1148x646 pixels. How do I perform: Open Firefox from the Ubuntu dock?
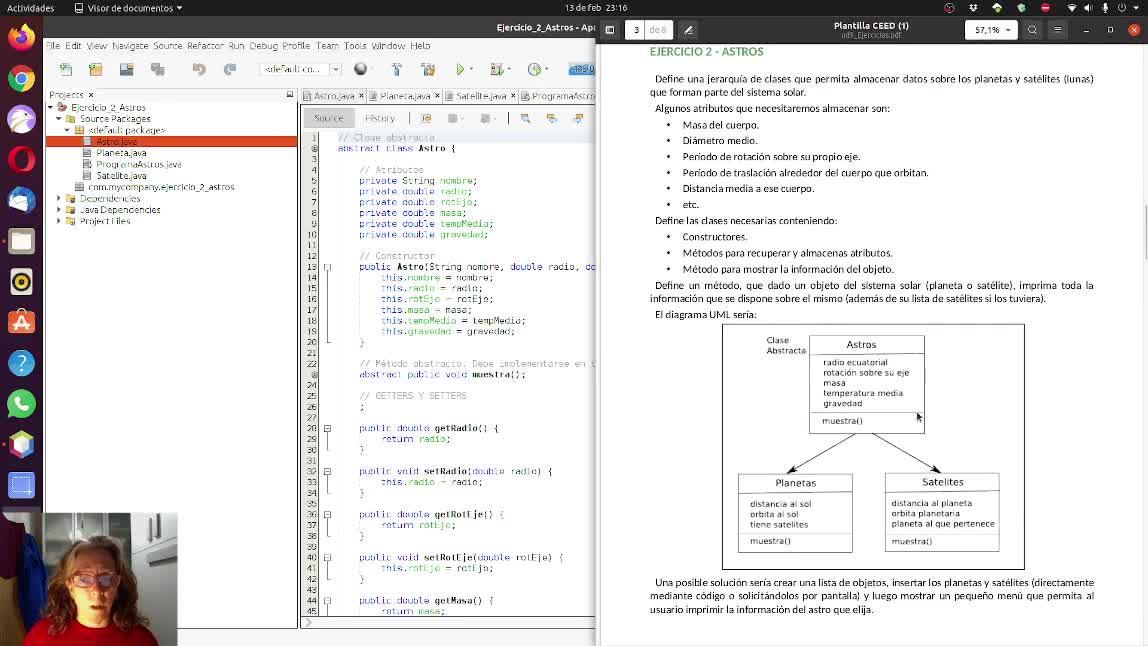coord(21,38)
